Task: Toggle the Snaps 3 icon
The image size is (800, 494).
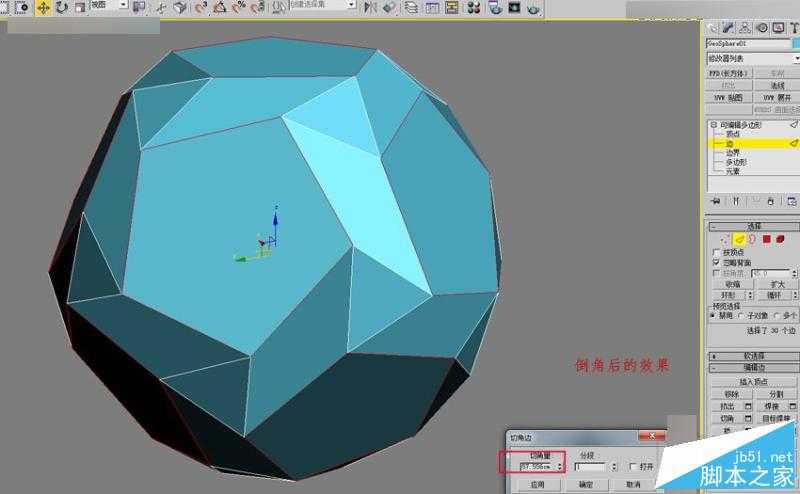Action: coord(201,7)
